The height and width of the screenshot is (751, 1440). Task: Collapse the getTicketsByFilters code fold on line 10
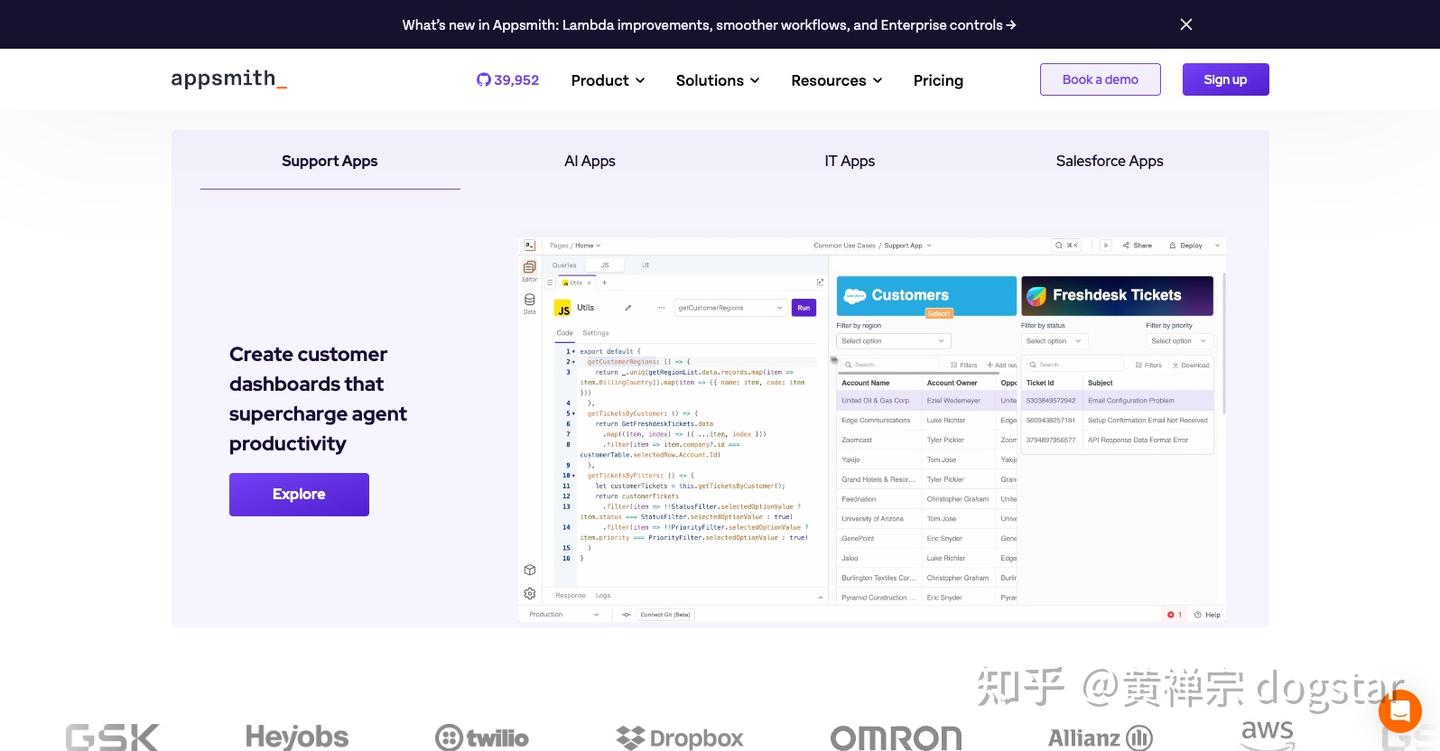[x=572, y=475]
